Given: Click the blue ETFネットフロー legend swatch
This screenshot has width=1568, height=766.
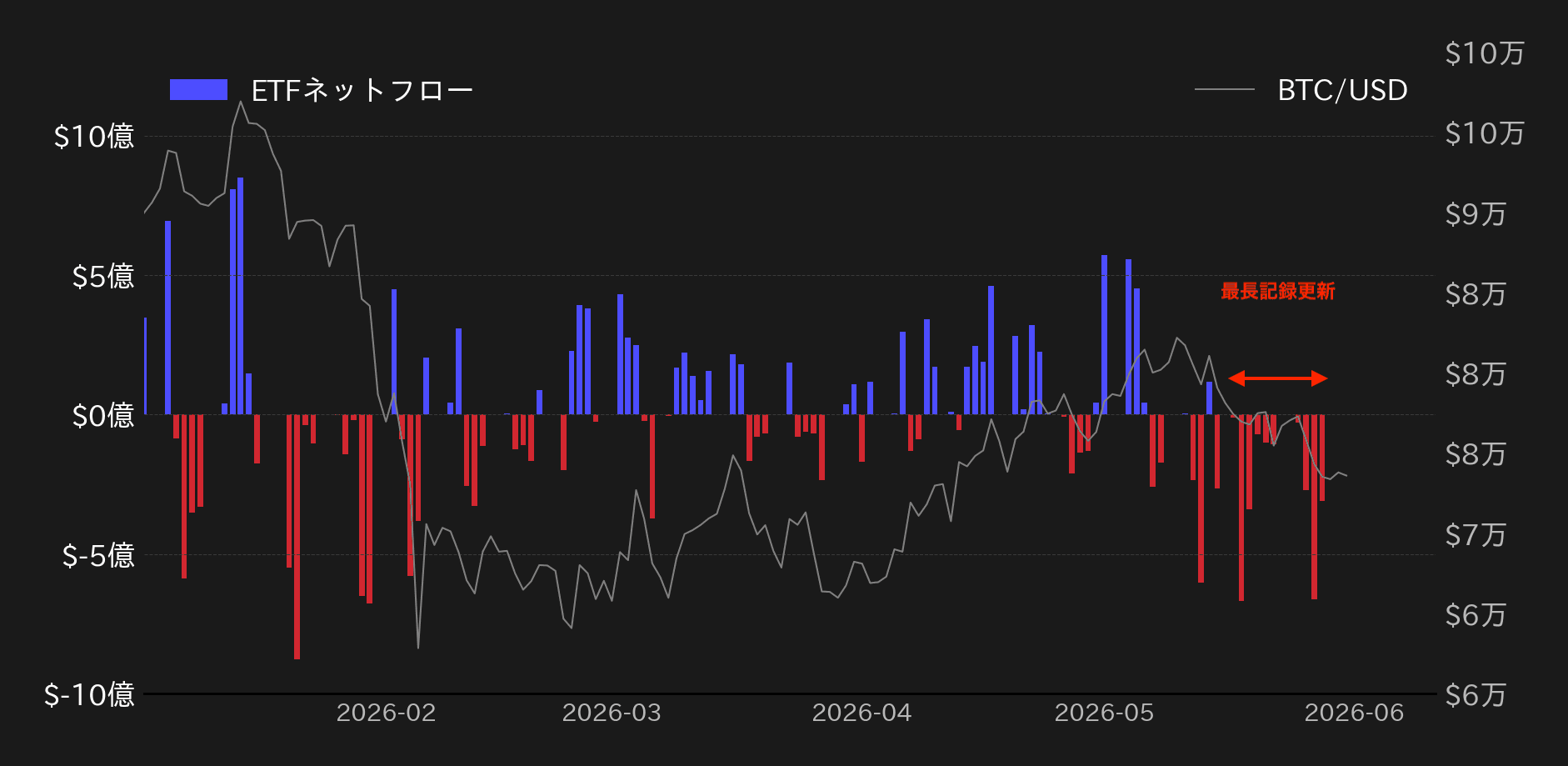Looking at the screenshot, I should tap(198, 90).
